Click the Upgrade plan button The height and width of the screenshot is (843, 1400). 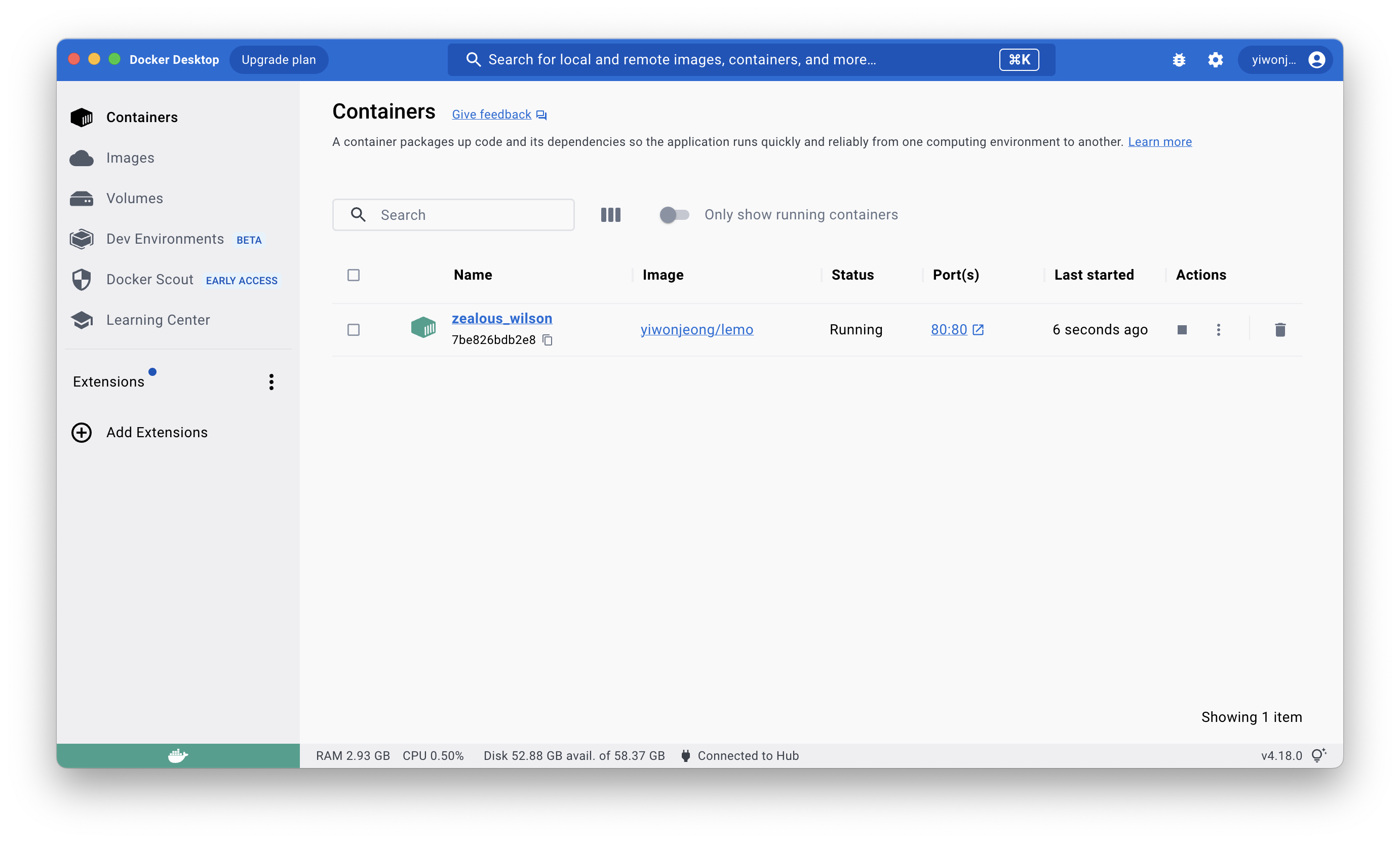(x=278, y=60)
